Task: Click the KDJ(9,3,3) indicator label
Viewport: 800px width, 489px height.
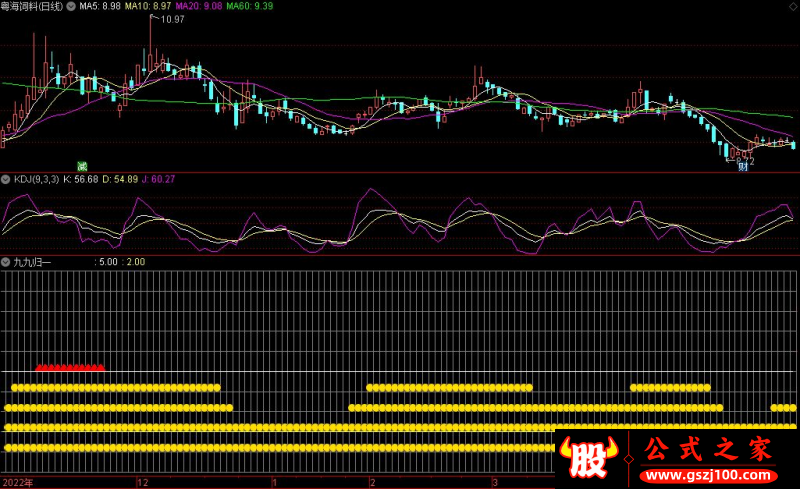Action: click(x=35, y=179)
